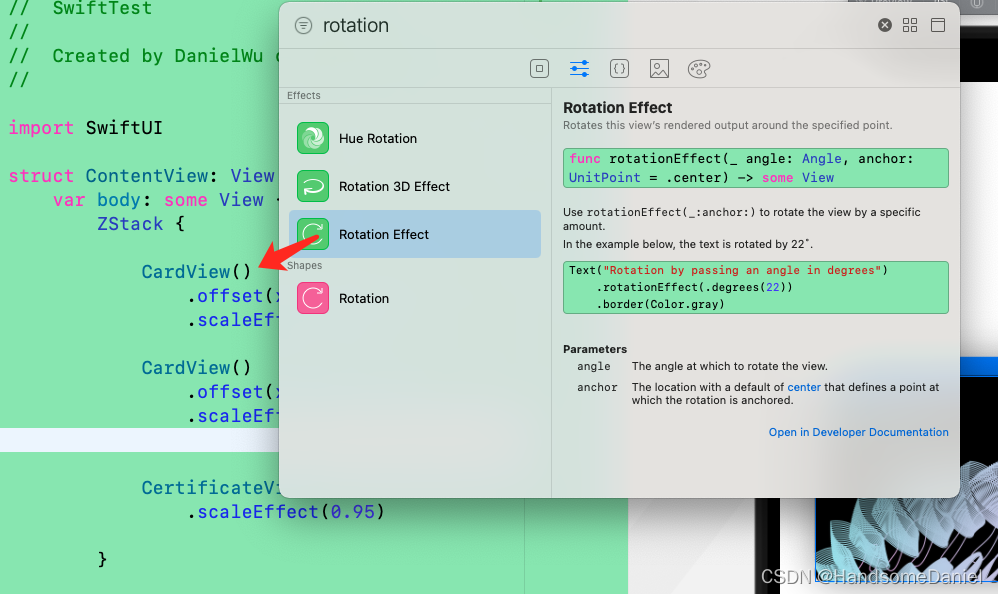Image resolution: width=998 pixels, height=594 pixels.
Task: Show the Views library tab
Action: pos(539,68)
